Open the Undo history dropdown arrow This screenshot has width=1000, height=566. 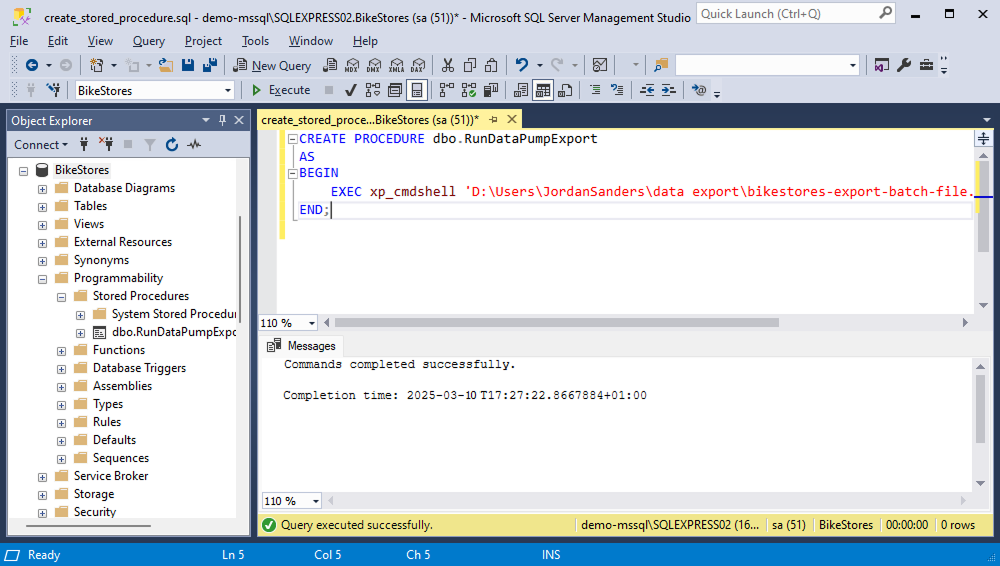[540, 65]
